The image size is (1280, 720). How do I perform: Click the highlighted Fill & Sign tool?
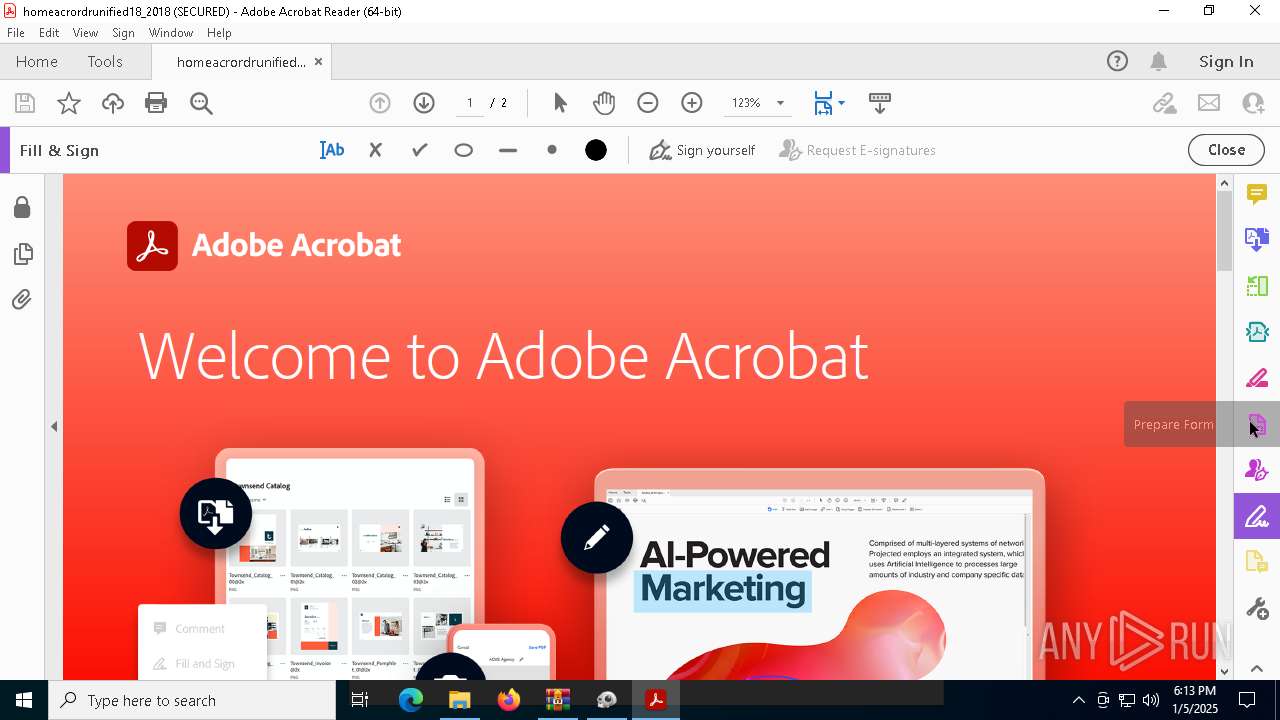[x=1257, y=516]
